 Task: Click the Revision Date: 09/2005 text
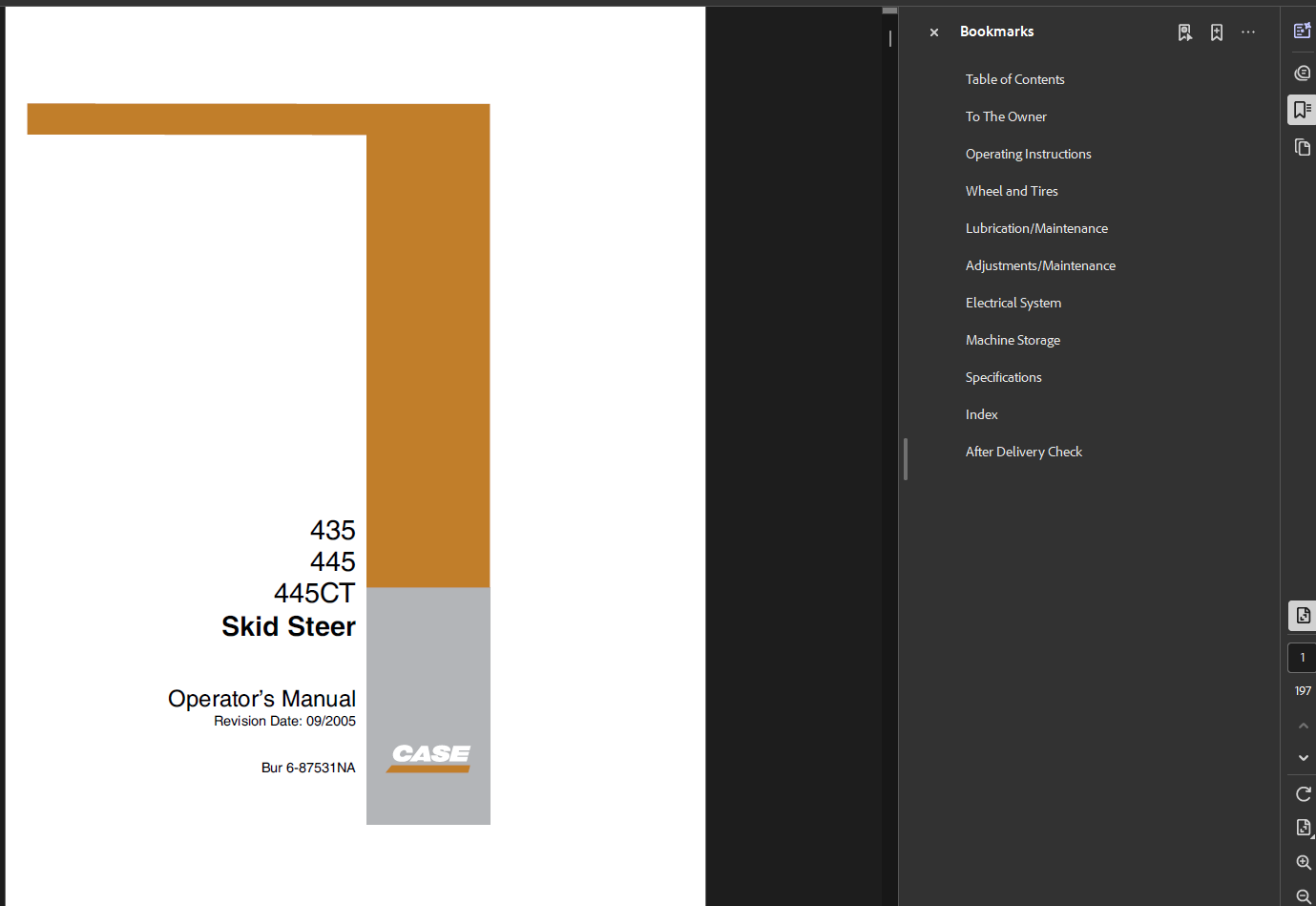click(284, 721)
